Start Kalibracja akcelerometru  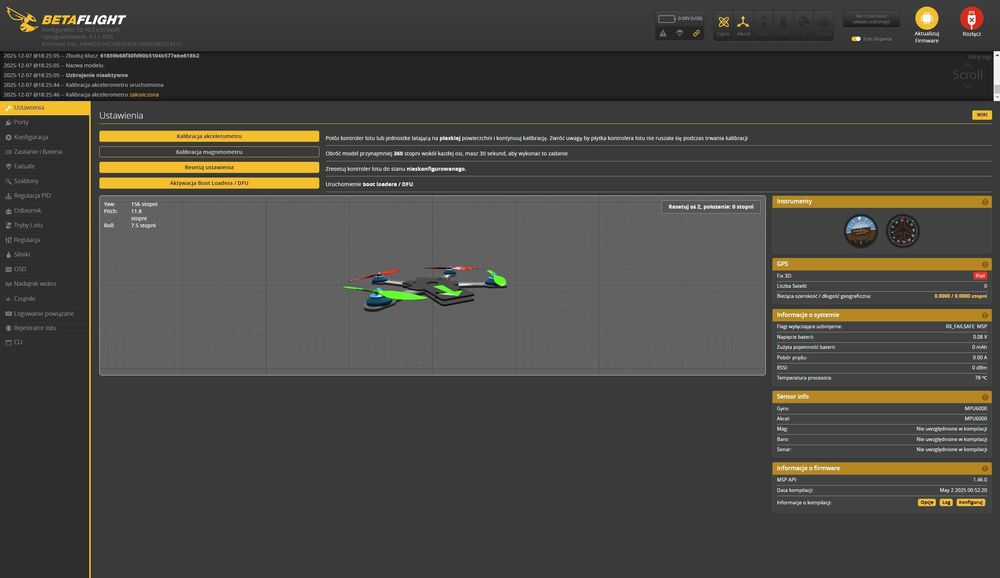(209, 137)
